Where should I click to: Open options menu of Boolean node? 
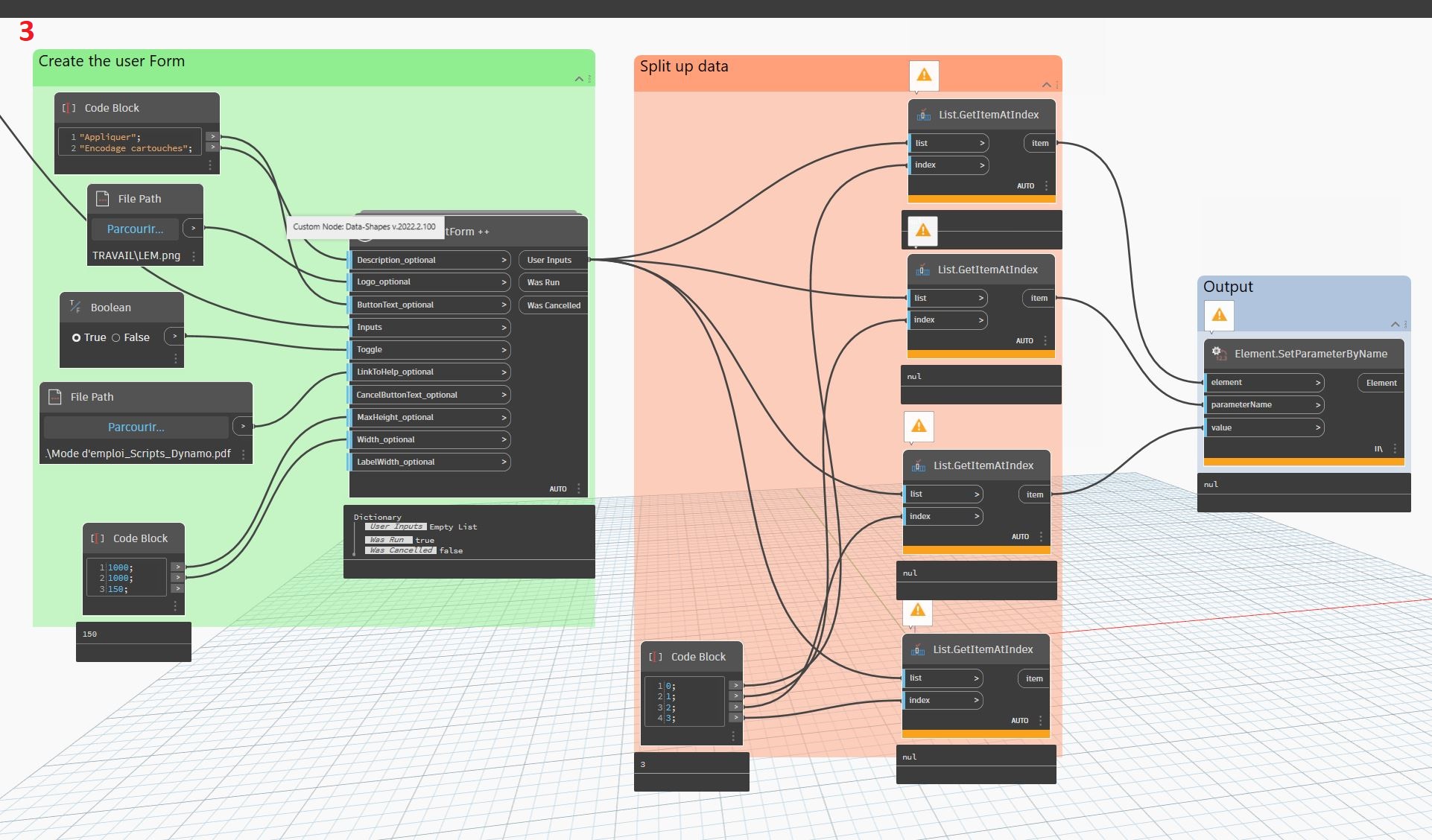(176, 358)
